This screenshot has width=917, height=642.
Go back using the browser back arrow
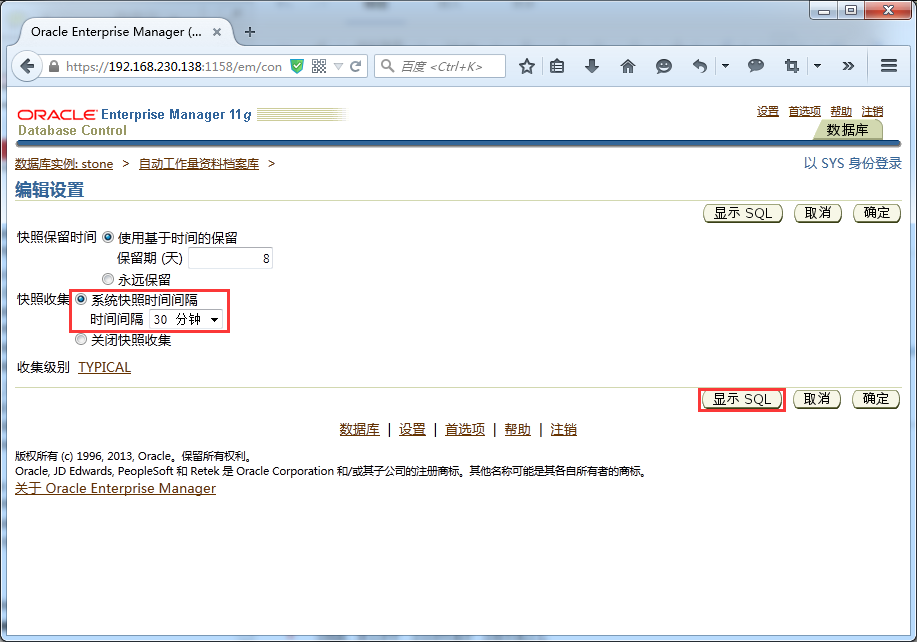[x=27, y=65]
